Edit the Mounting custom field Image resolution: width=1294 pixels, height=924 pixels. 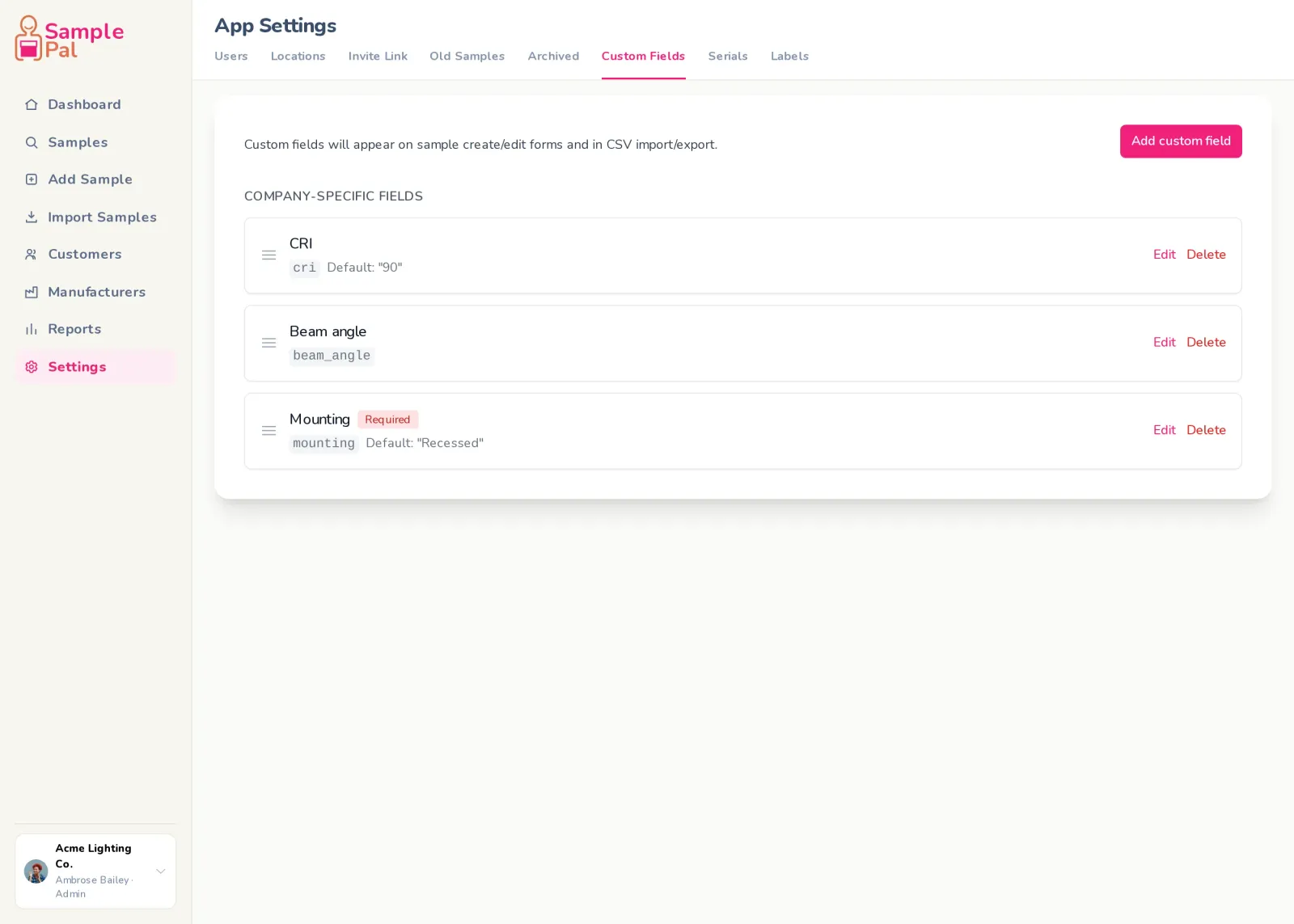(x=1164, y=429)
